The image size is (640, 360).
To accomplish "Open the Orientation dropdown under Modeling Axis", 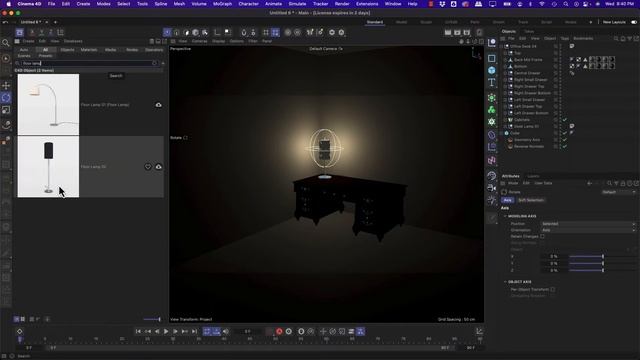I will click(x=588, y=230).
